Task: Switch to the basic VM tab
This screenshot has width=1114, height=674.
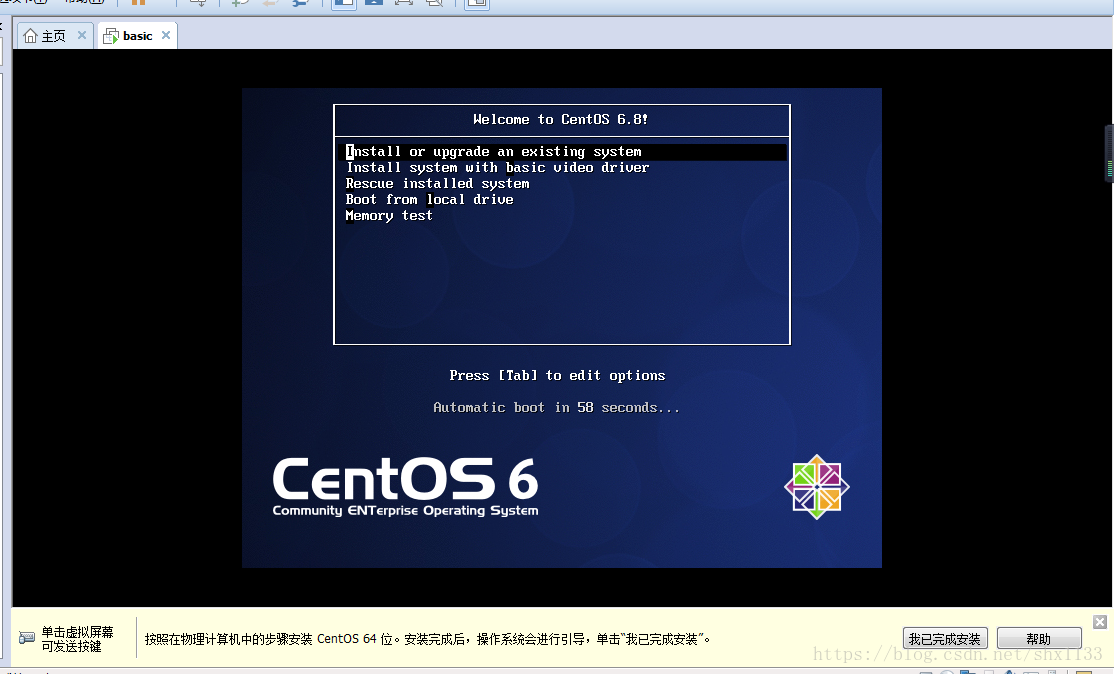Action: coord(137,36)
